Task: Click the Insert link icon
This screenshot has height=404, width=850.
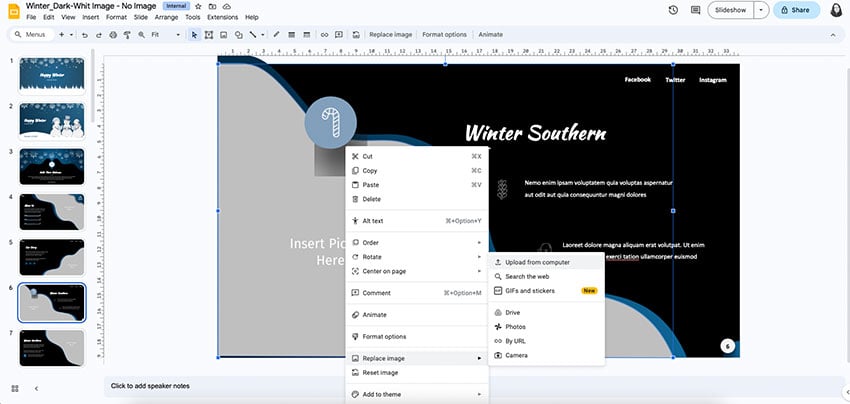Action: coord(326,34)
